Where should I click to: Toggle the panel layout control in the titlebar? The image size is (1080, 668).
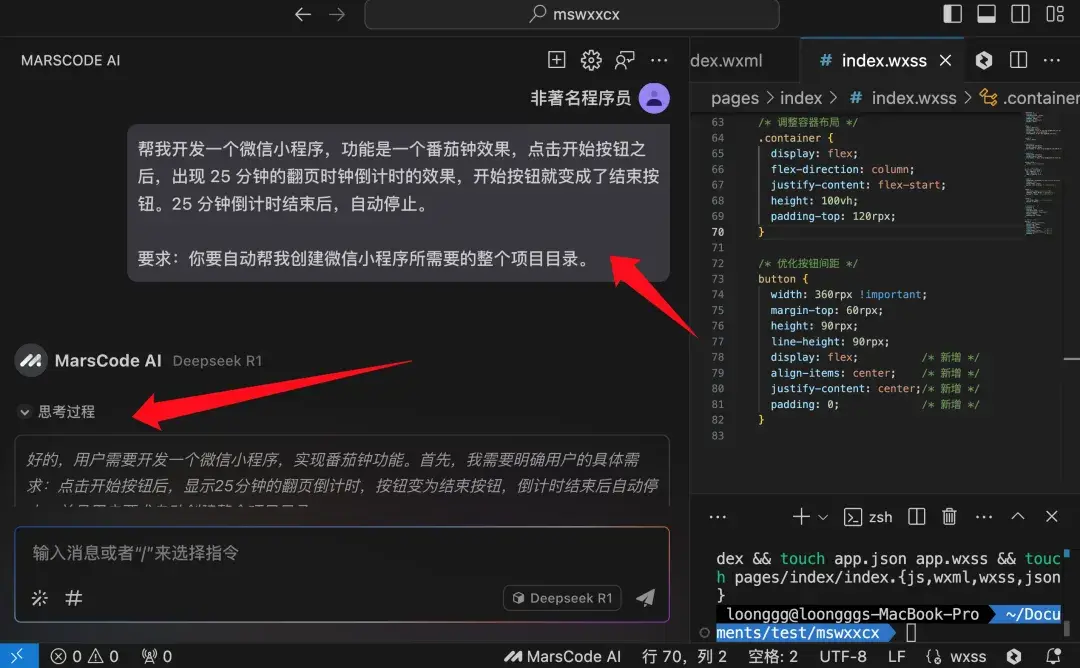tap(986, 14)
